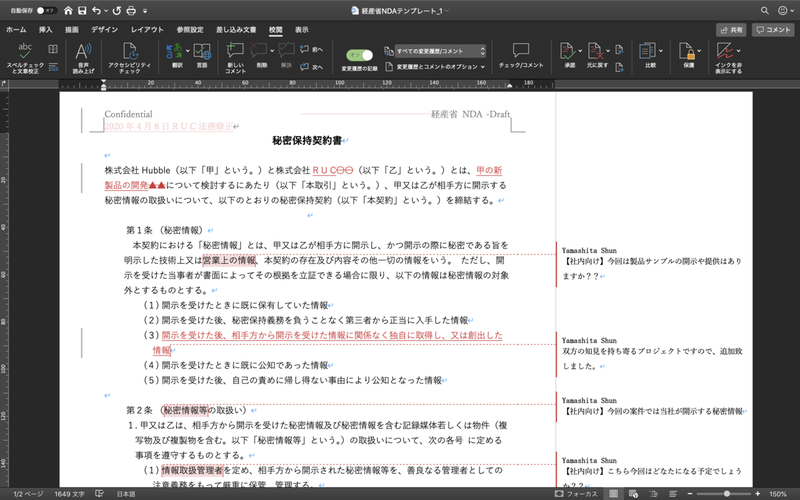Toggle 変更履歴の記録 track changes switch
The image size is (800, 500).
point(359,55)
